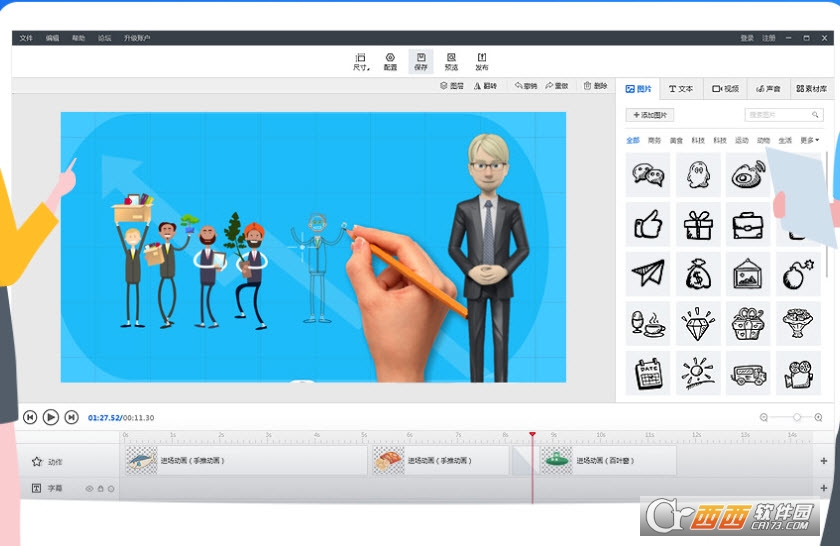The height and width of the screenshot is (546, 840).
Task: Select the thumbs-up sketch image
Action: pos(648,224)
